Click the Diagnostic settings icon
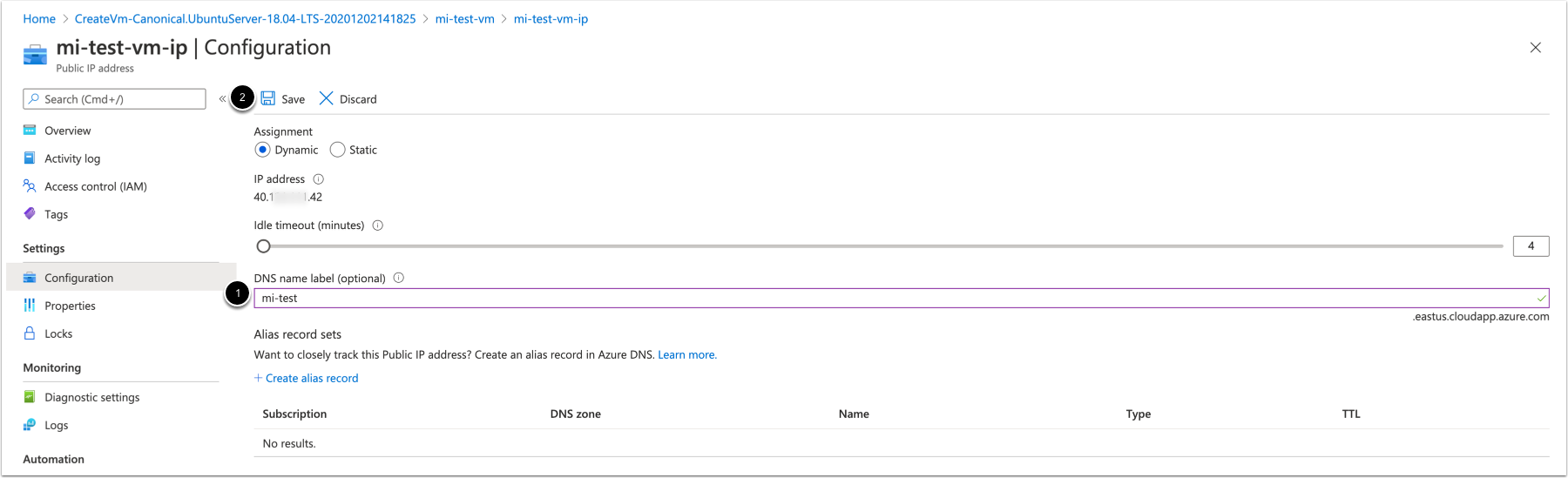Image resolution: width=1568 pixels, height=478 pixels. click(x=30, y=397)
